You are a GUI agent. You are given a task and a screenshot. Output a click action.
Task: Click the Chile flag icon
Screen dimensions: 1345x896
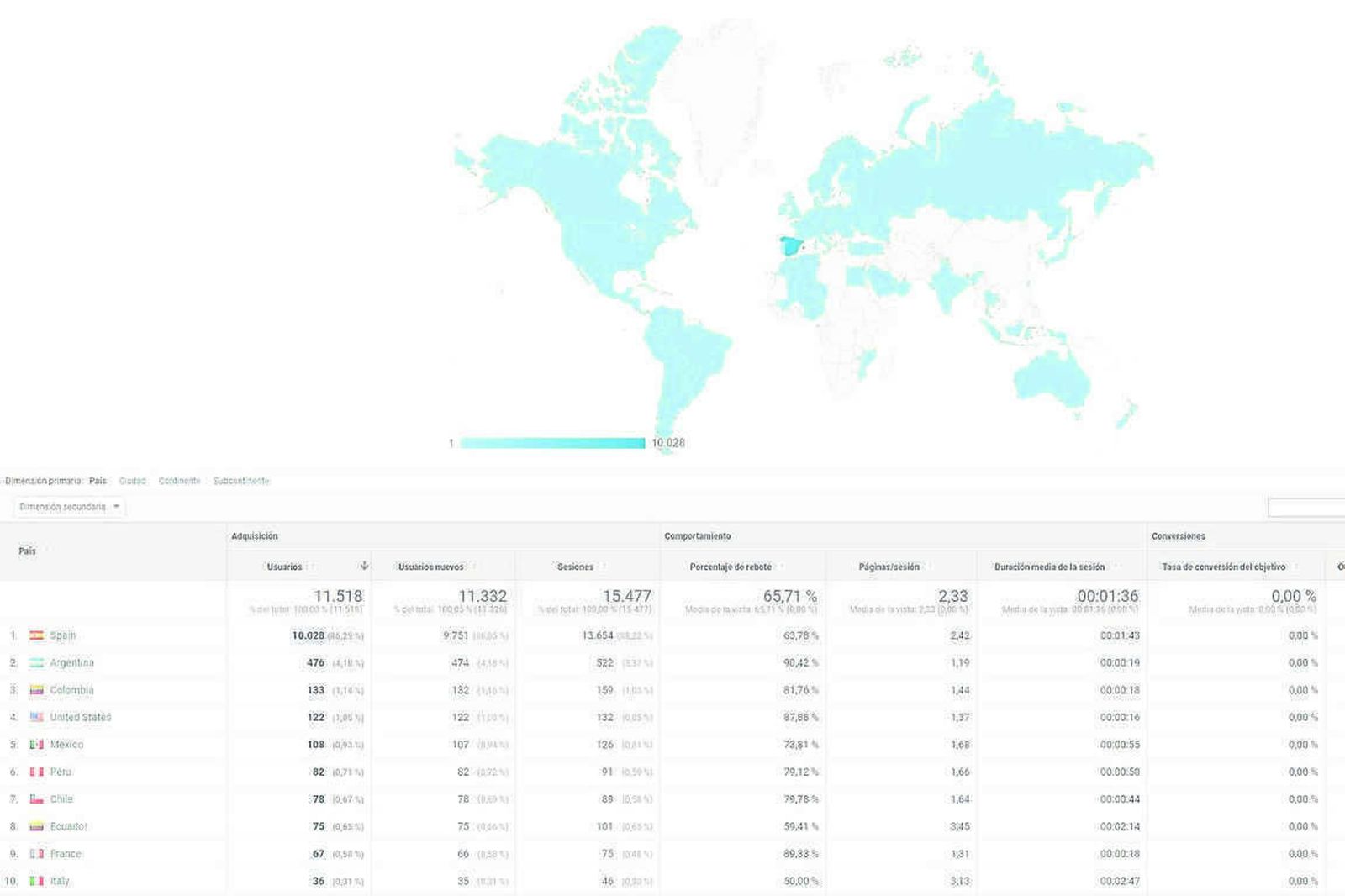35,798
